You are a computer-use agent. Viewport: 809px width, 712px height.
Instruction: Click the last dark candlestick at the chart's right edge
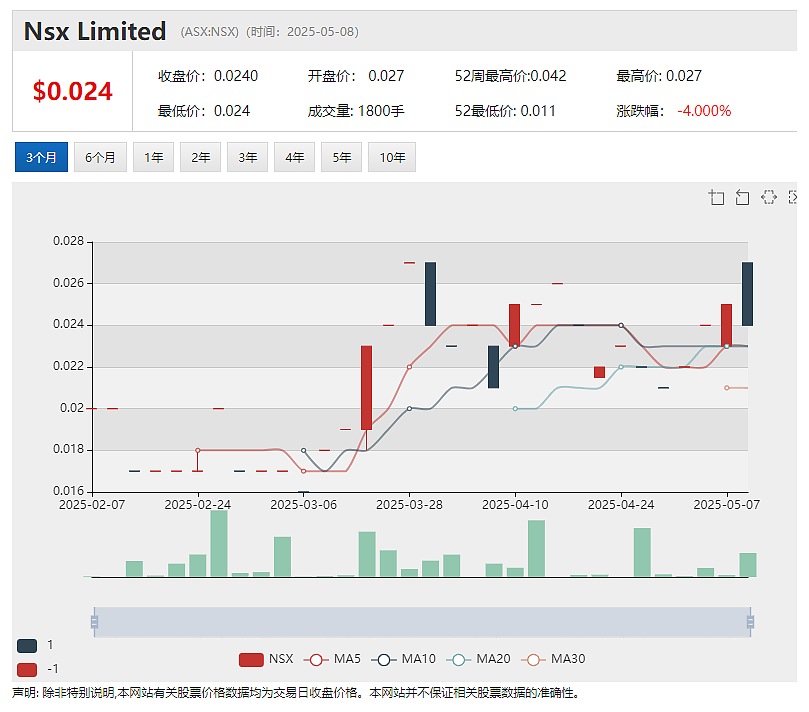pyautogui.click(x=747, y=294)
